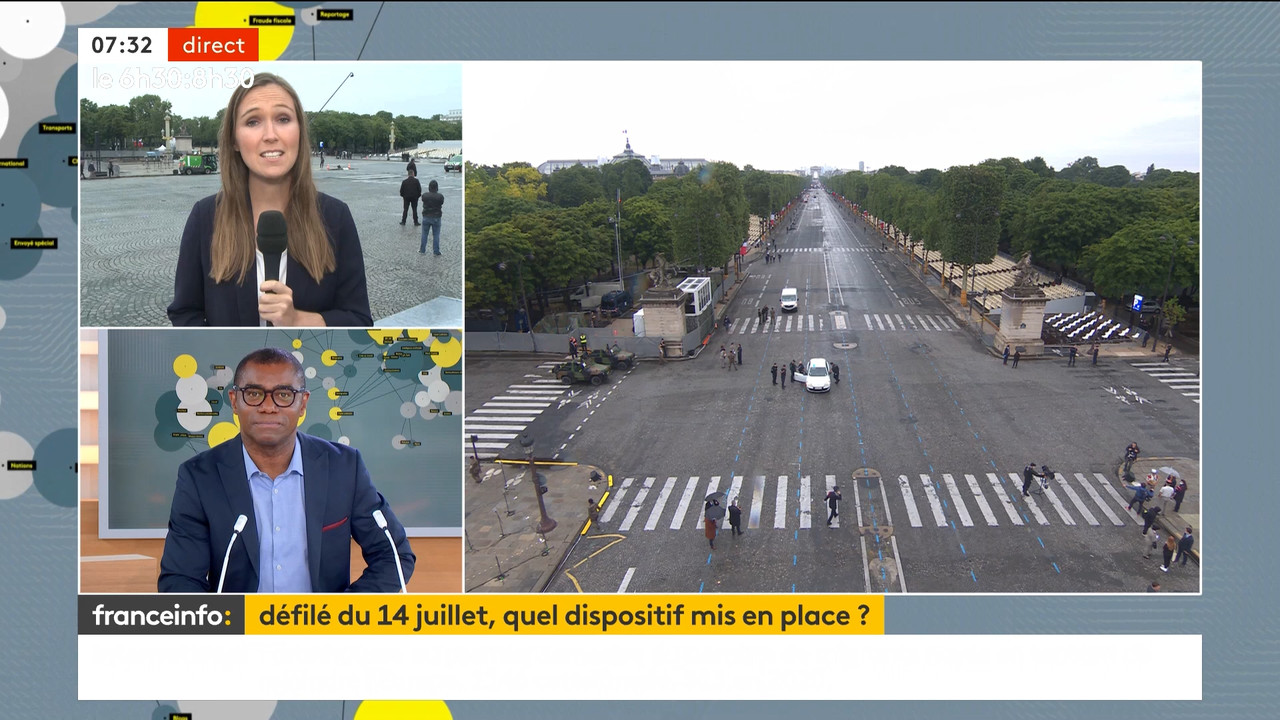Click the "défilé du 14 juillet" headline banner

click(x=564, y=615)
